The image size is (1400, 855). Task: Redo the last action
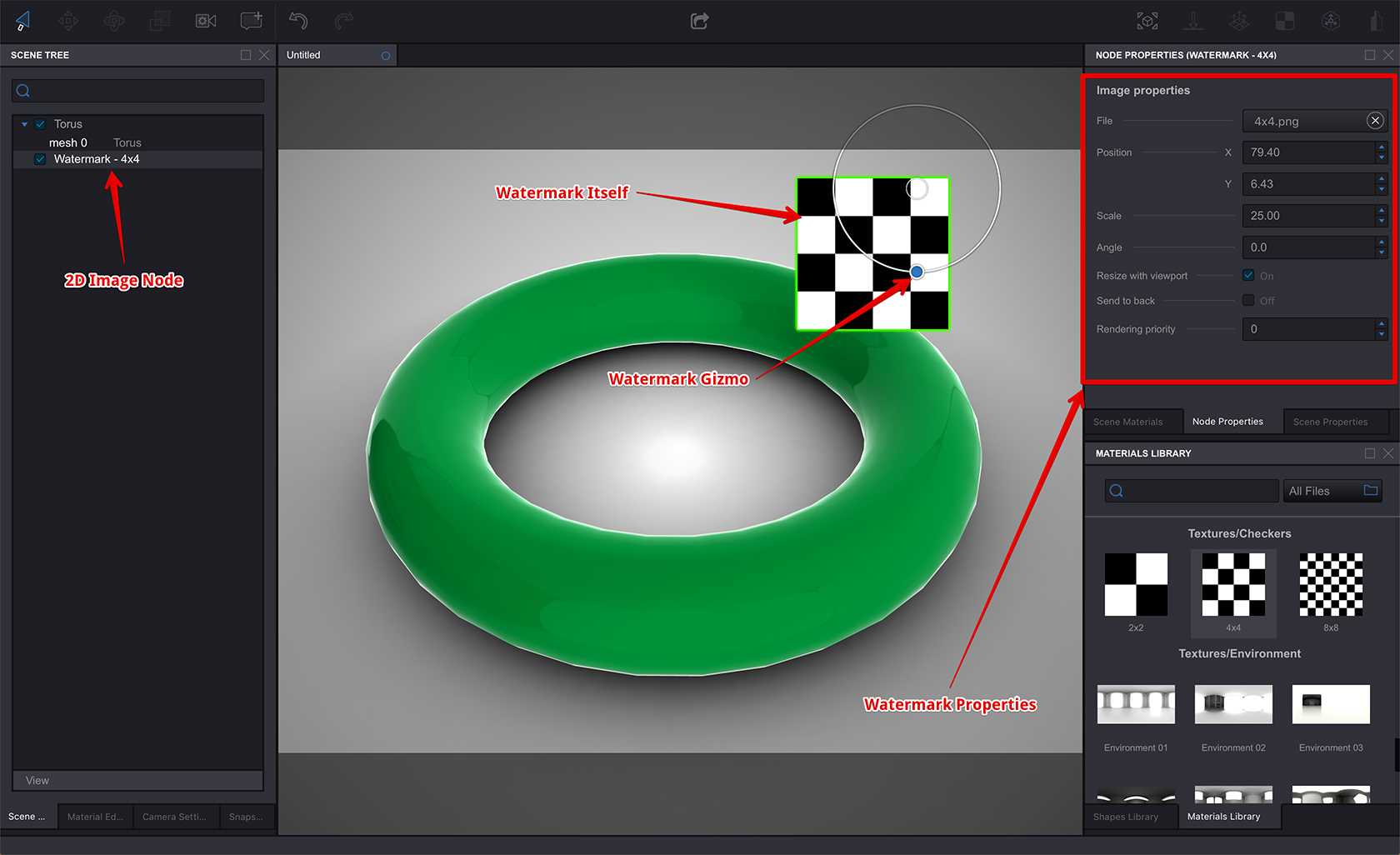tap(342, 21)
